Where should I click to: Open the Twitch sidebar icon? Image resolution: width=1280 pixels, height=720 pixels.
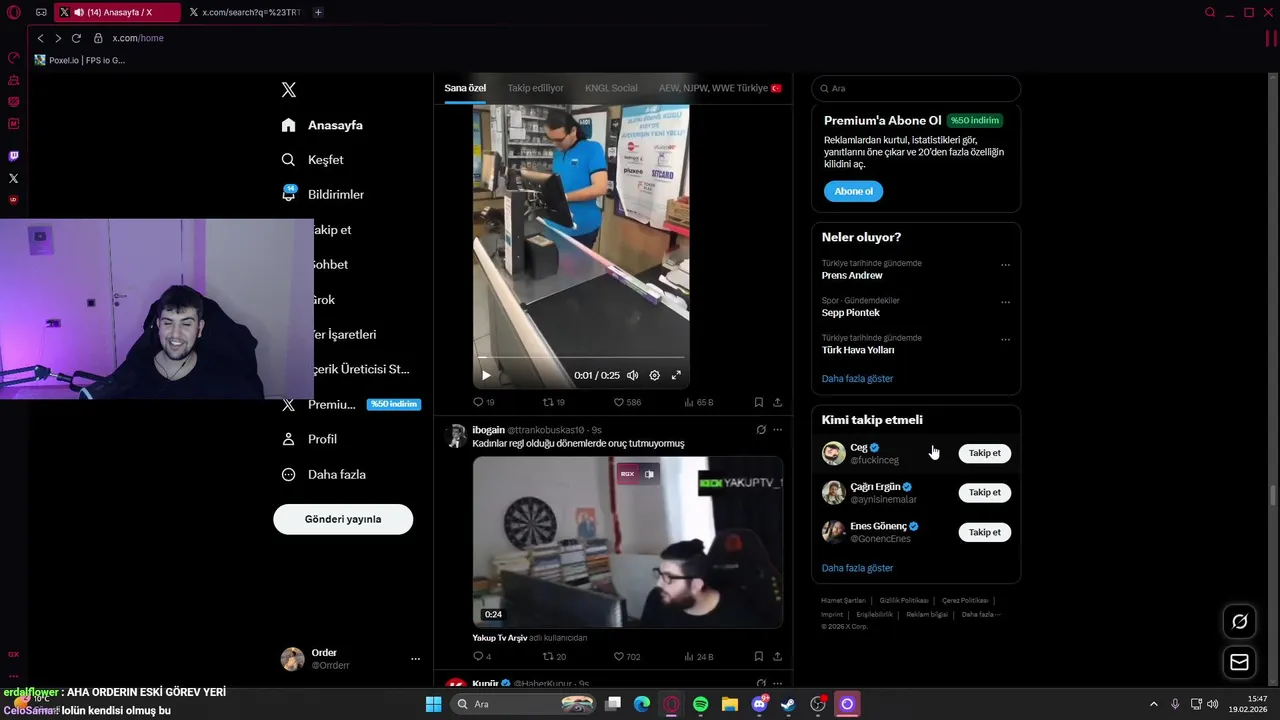coord(13,156)
